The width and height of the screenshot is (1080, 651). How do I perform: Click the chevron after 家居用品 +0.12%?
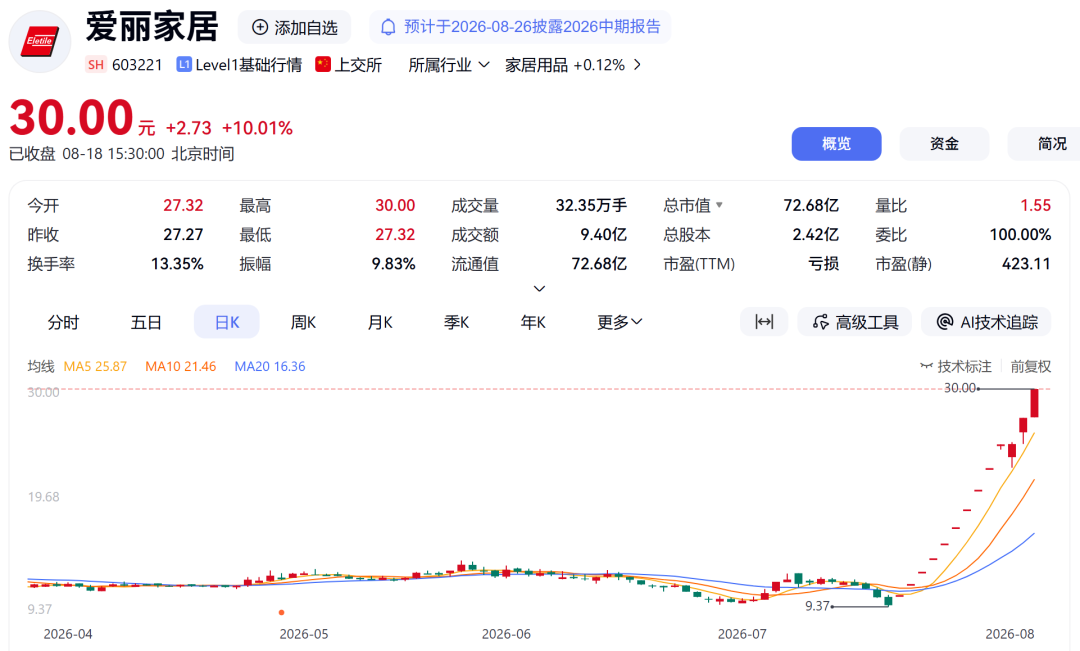(x=637, y=65)
